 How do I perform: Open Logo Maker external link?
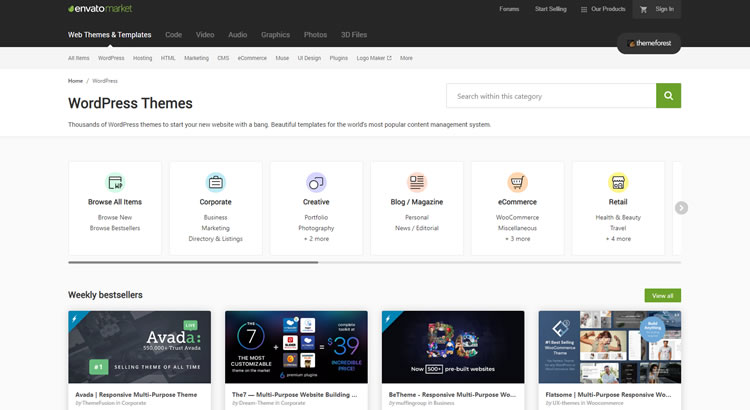374,58
